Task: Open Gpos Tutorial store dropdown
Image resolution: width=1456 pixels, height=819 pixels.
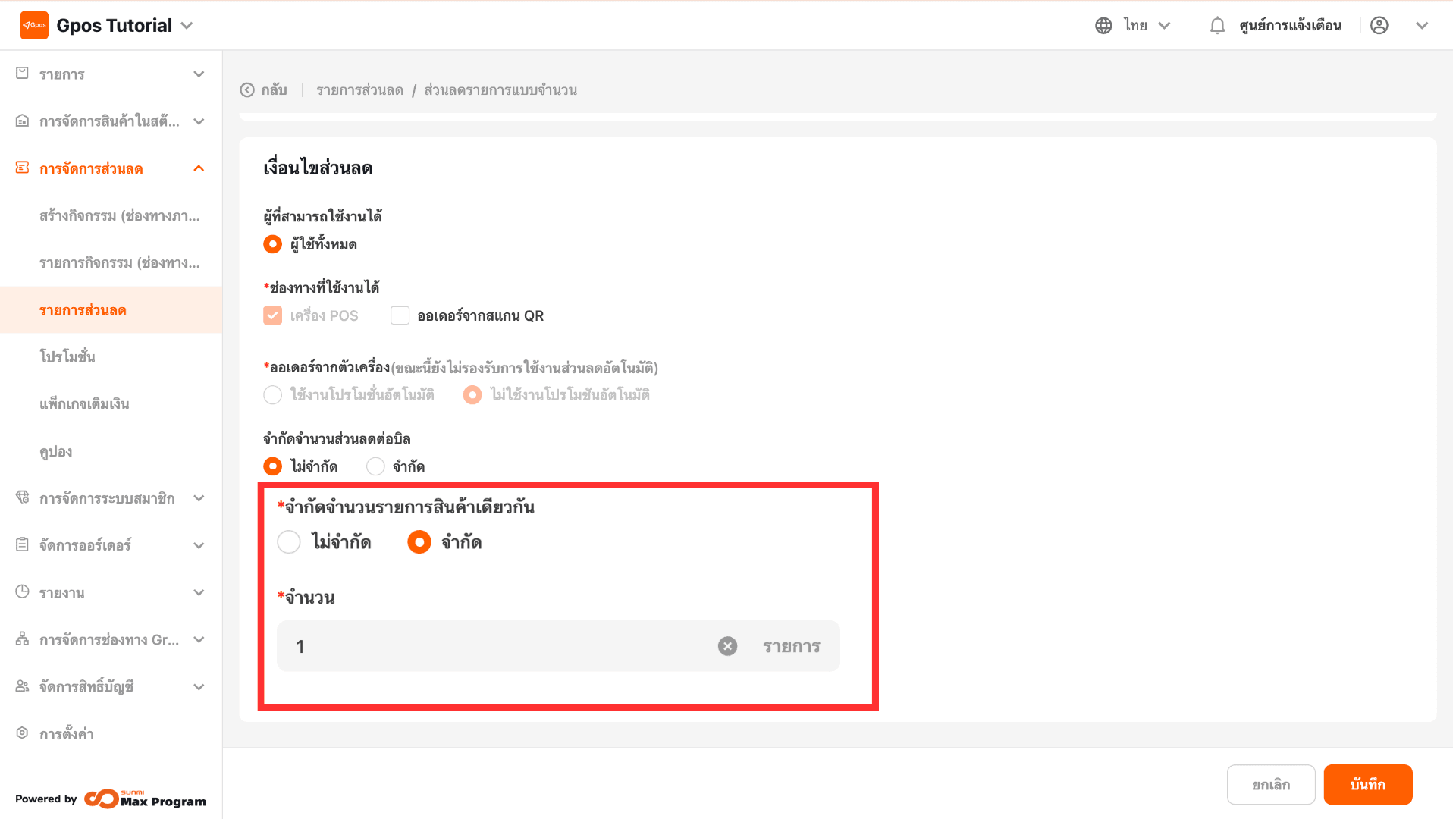Action: pos(187,26)
